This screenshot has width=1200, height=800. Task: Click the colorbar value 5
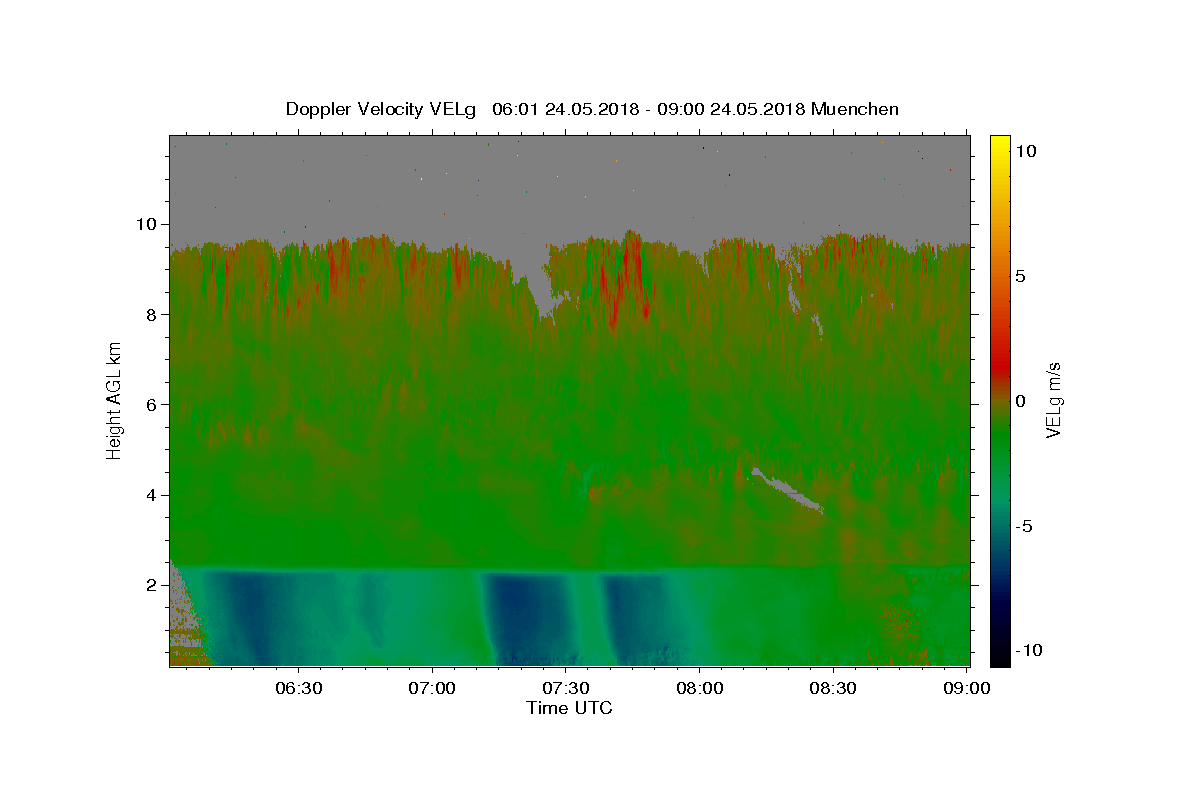coord(1020,276)
